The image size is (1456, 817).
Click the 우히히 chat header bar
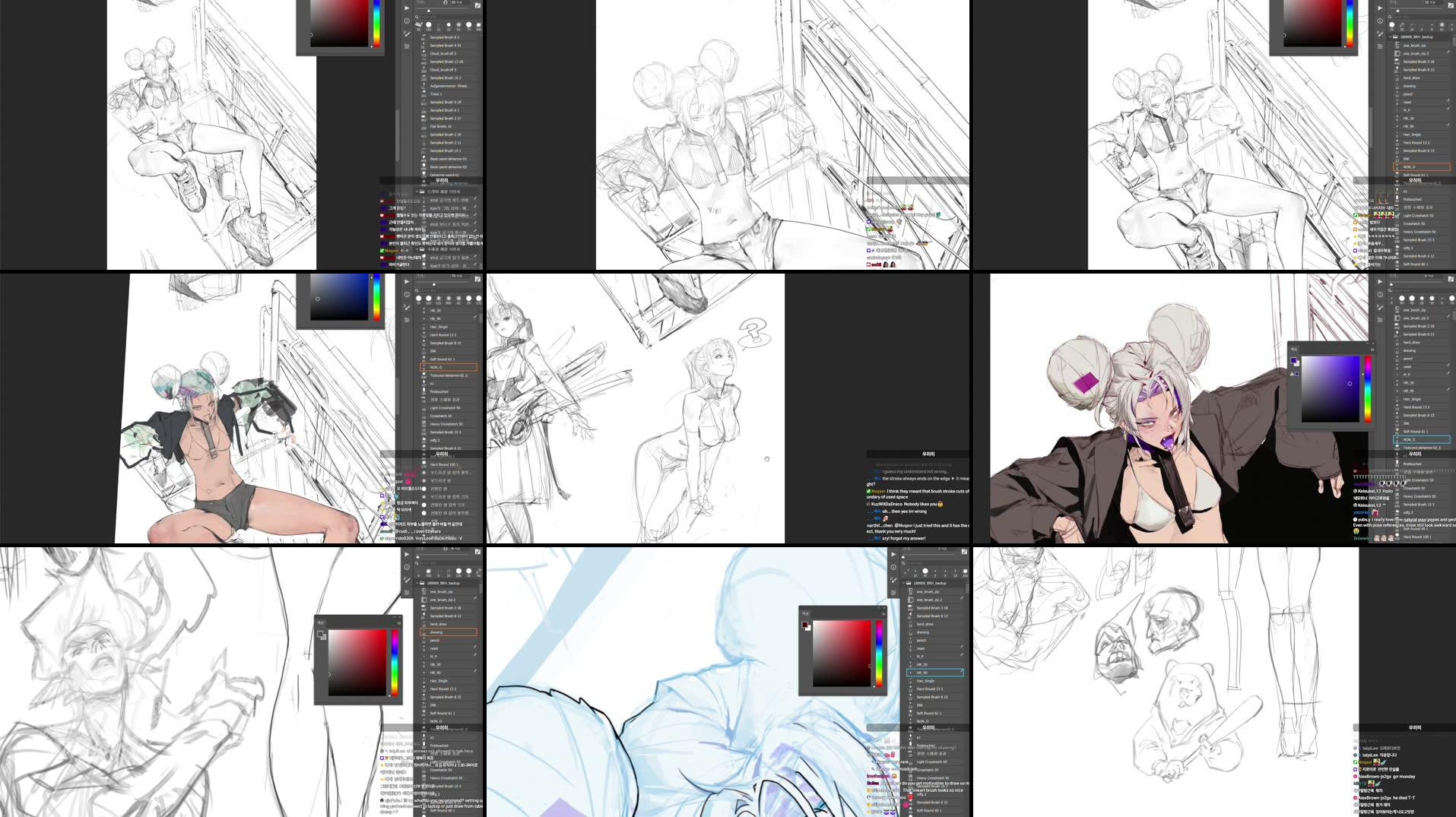click(928, 453)
